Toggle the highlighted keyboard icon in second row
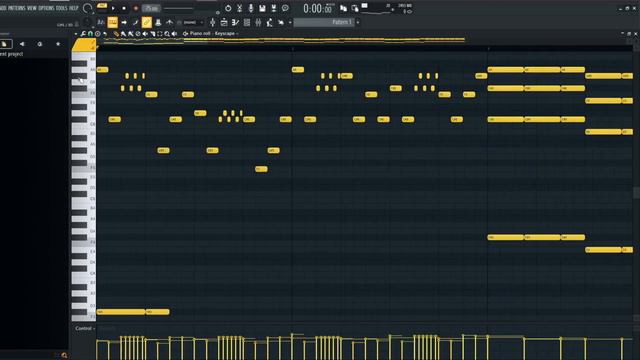640x360 pixels. click(113, 22)
